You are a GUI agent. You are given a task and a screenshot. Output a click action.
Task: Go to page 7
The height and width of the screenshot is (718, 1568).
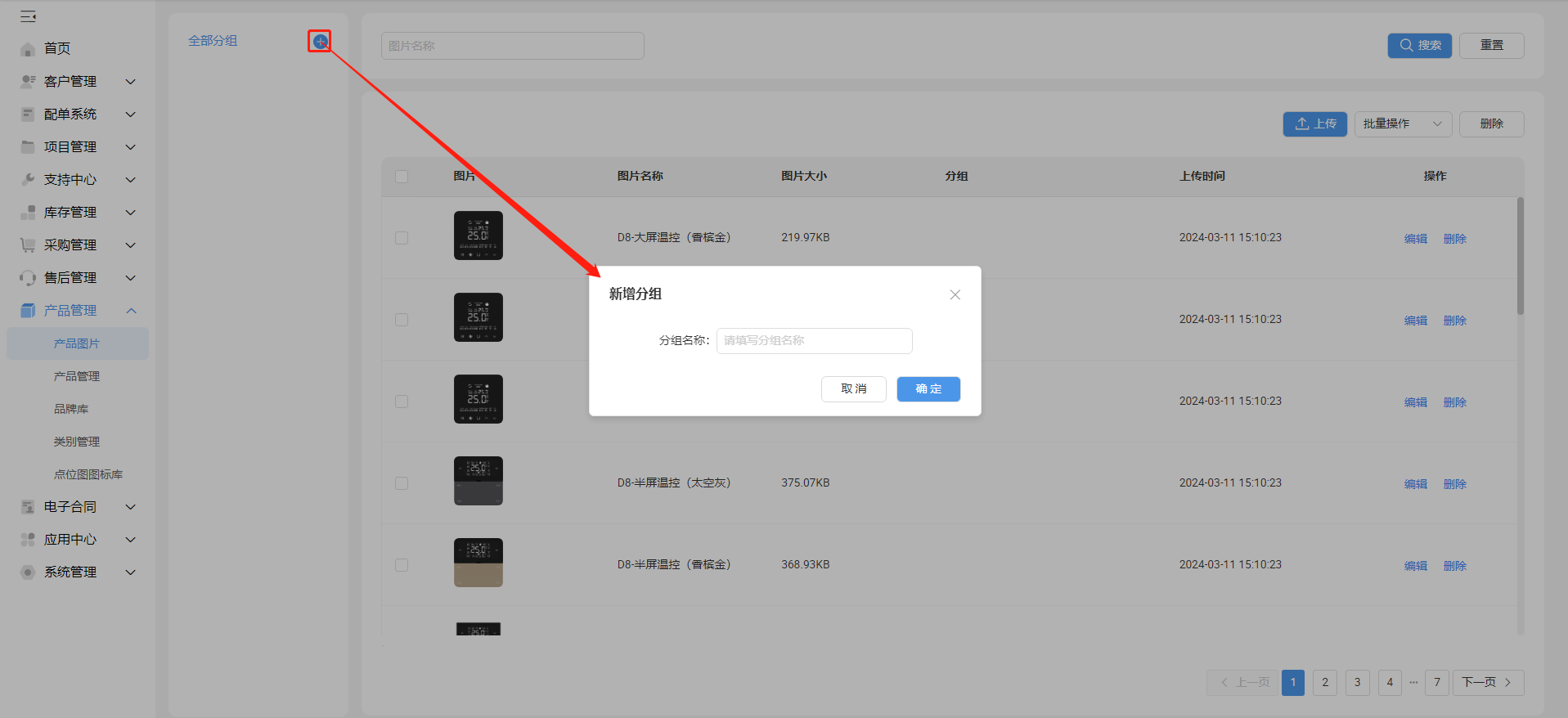[1437, 683]
